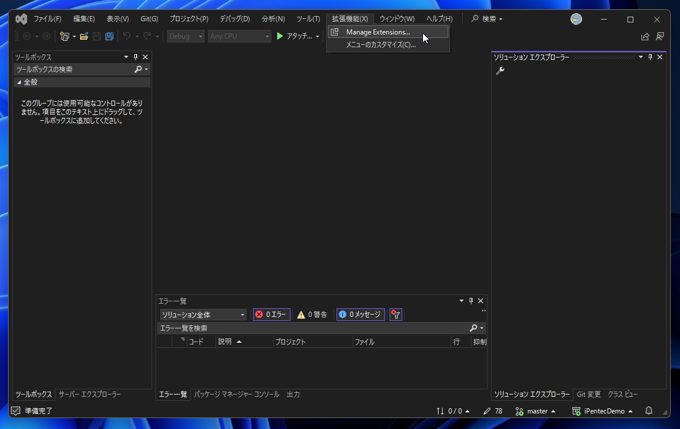Open the ソリューション全体 scope dropdown
This screenshot has width=680, height=429.
[203, 314]
